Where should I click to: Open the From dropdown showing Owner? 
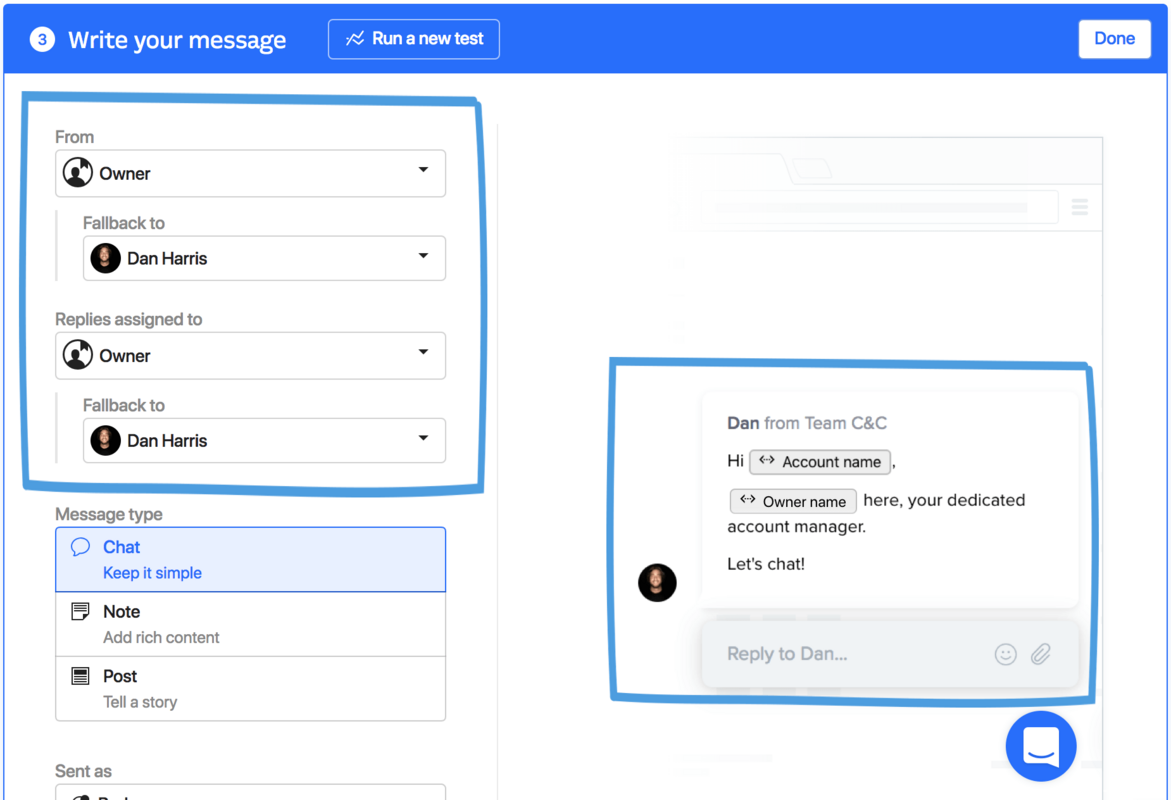[250, 173]
